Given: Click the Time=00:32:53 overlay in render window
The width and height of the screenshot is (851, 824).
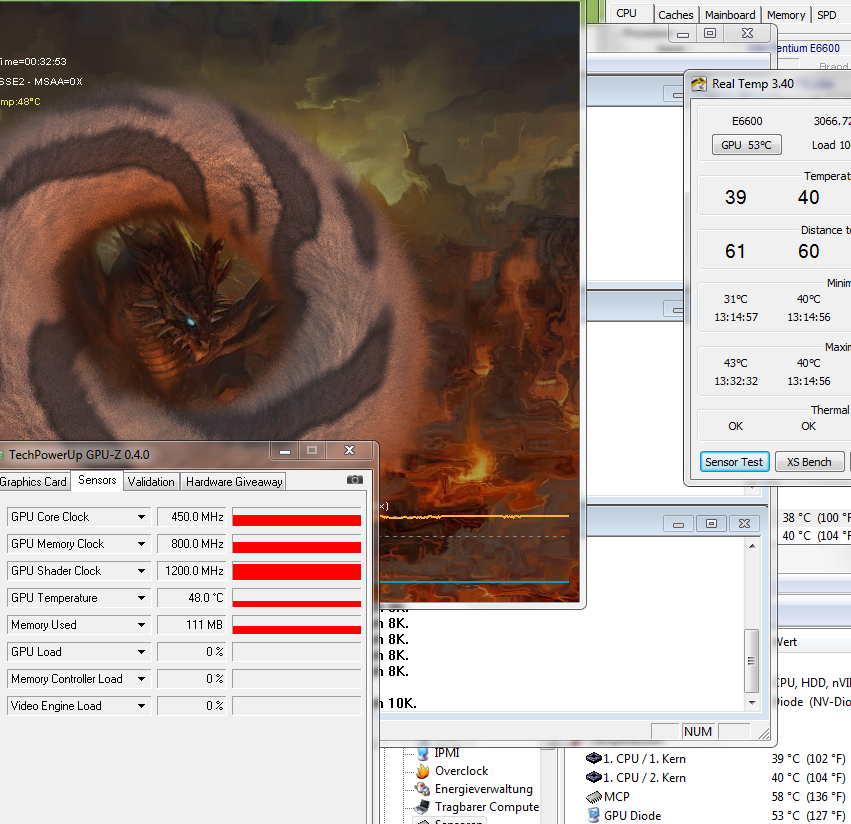Looking at the screenshot, I should 33,62.
